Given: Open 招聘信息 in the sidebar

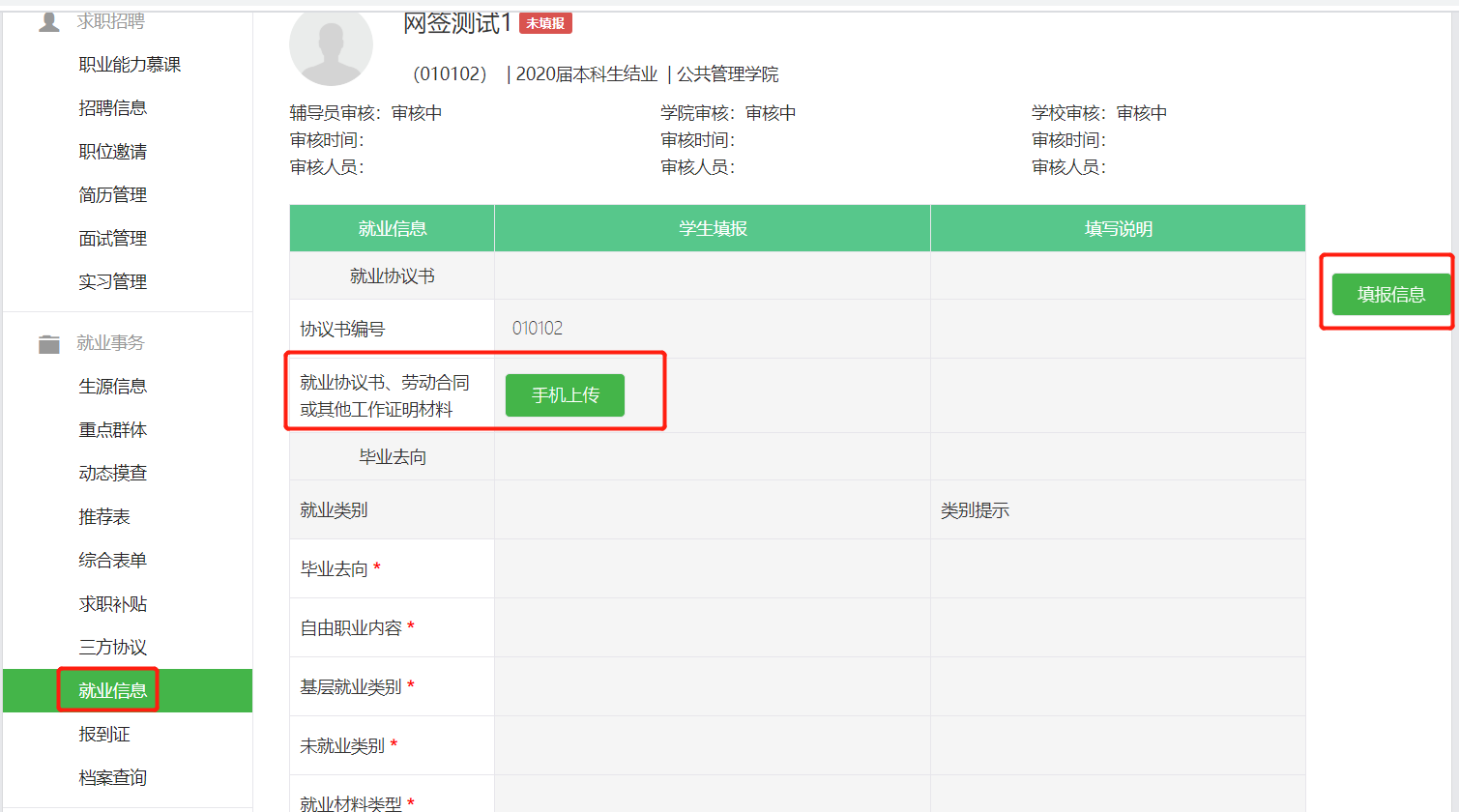Looking at the screenshot, I should 112,108.
